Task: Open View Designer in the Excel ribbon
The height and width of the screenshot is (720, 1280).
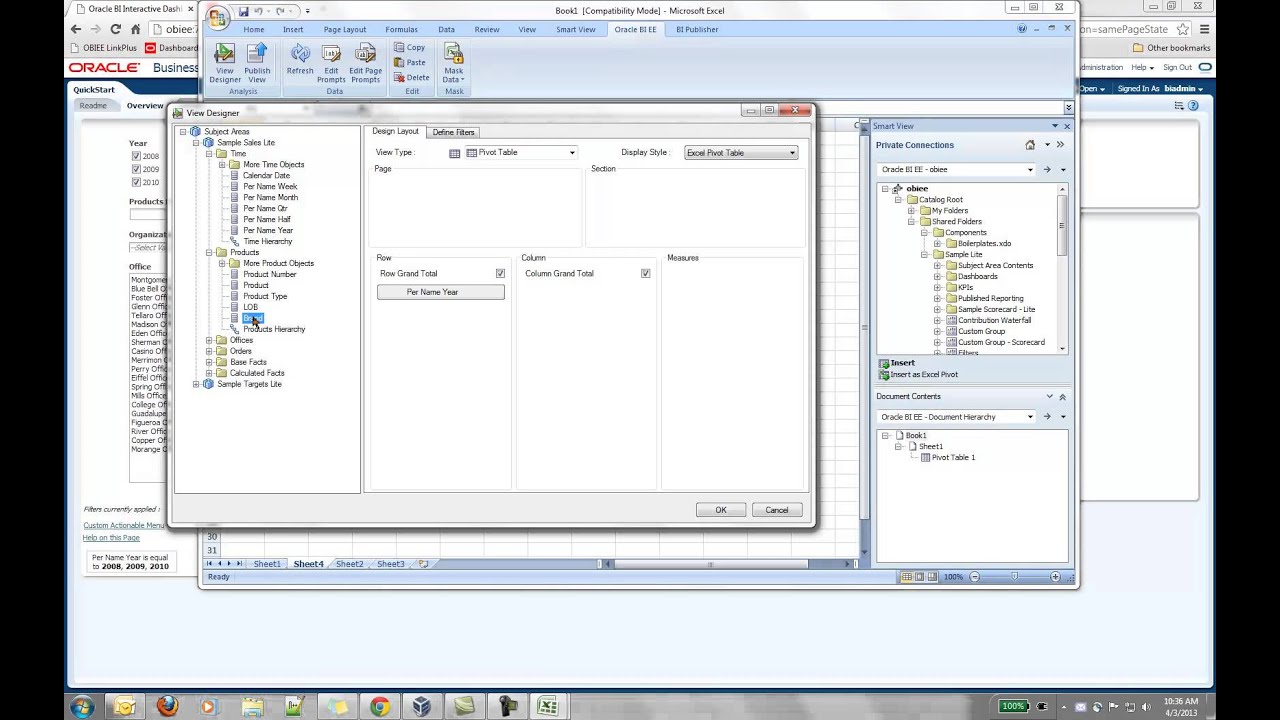Action: (x=224, y=63)
